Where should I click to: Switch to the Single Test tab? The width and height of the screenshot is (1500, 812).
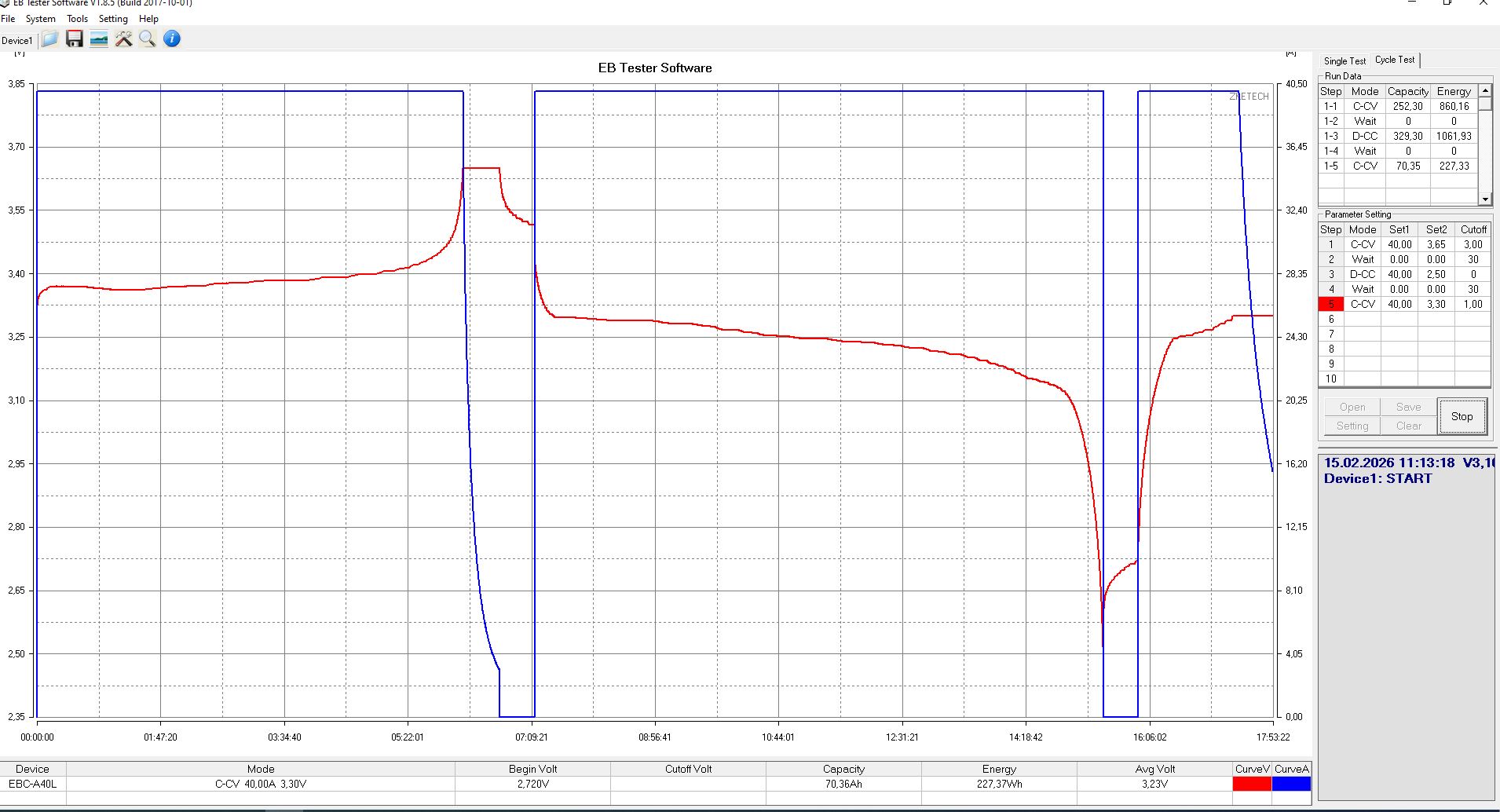(x=1345, y=61)
